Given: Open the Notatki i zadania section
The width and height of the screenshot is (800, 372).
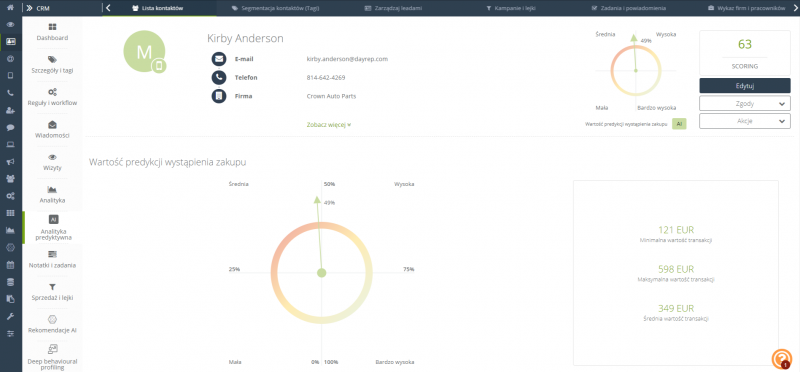Looking at the screenshot, I should pos(52,259).
